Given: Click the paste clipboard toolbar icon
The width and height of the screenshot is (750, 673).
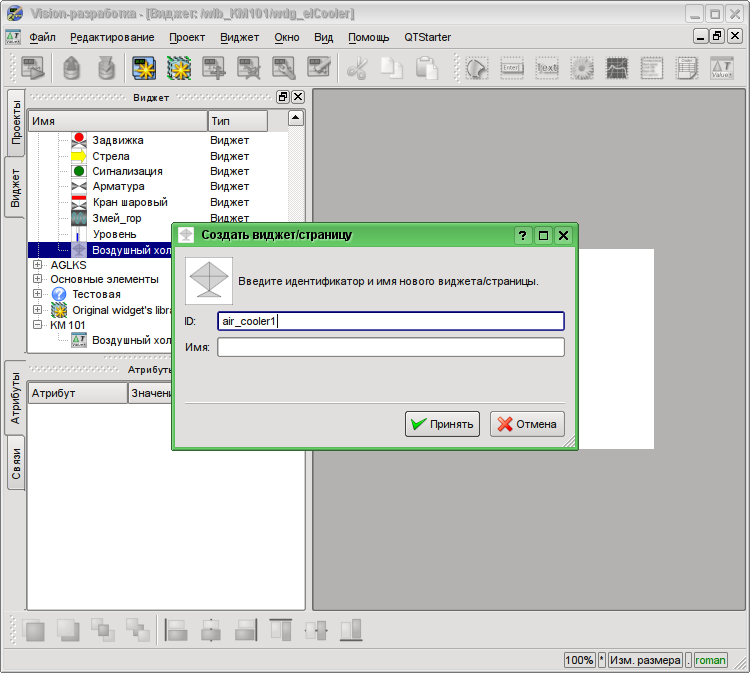Looking at the screenshot, I should [x=427, y=69].
